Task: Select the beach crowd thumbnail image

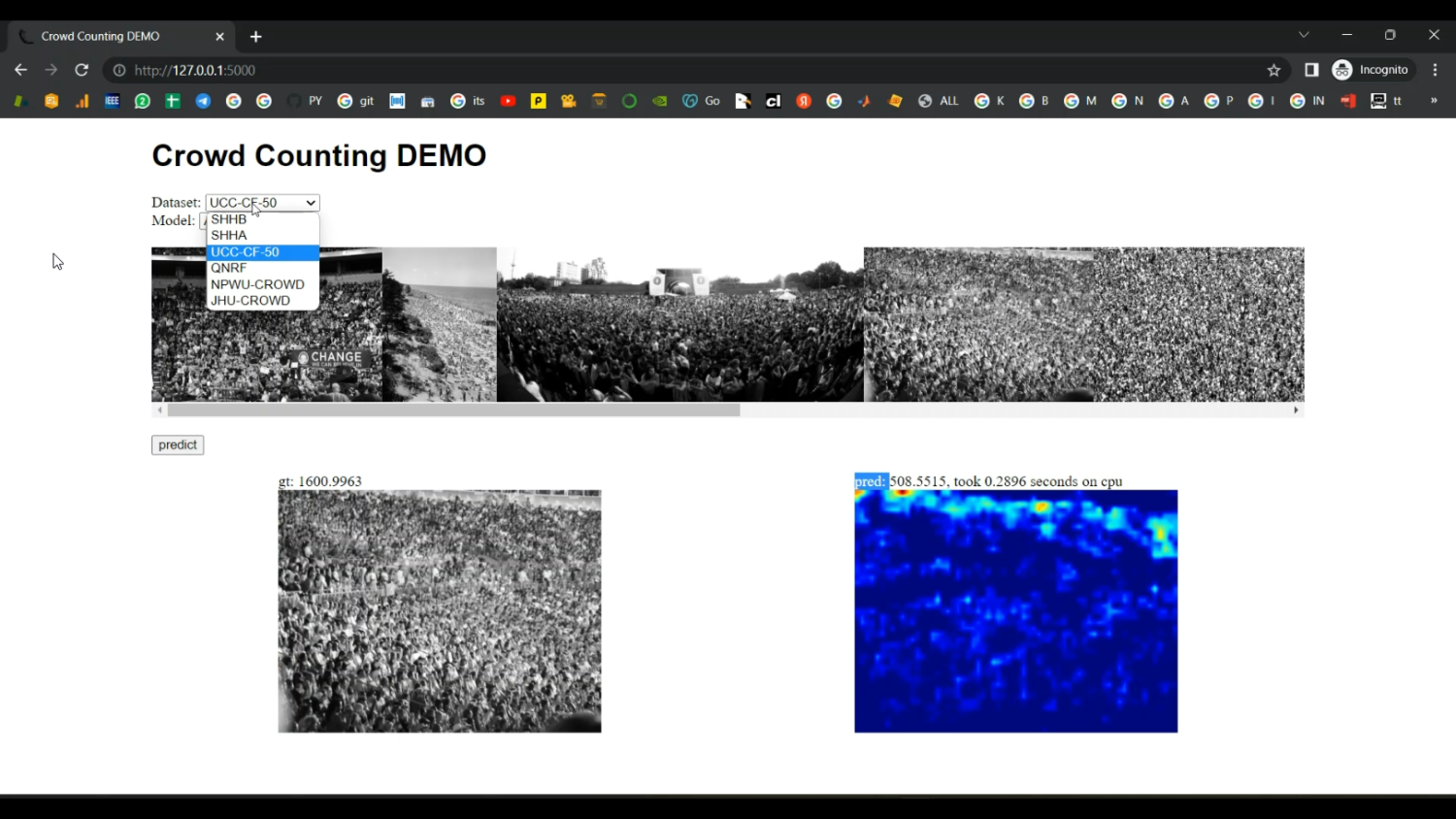Action: 439,324
